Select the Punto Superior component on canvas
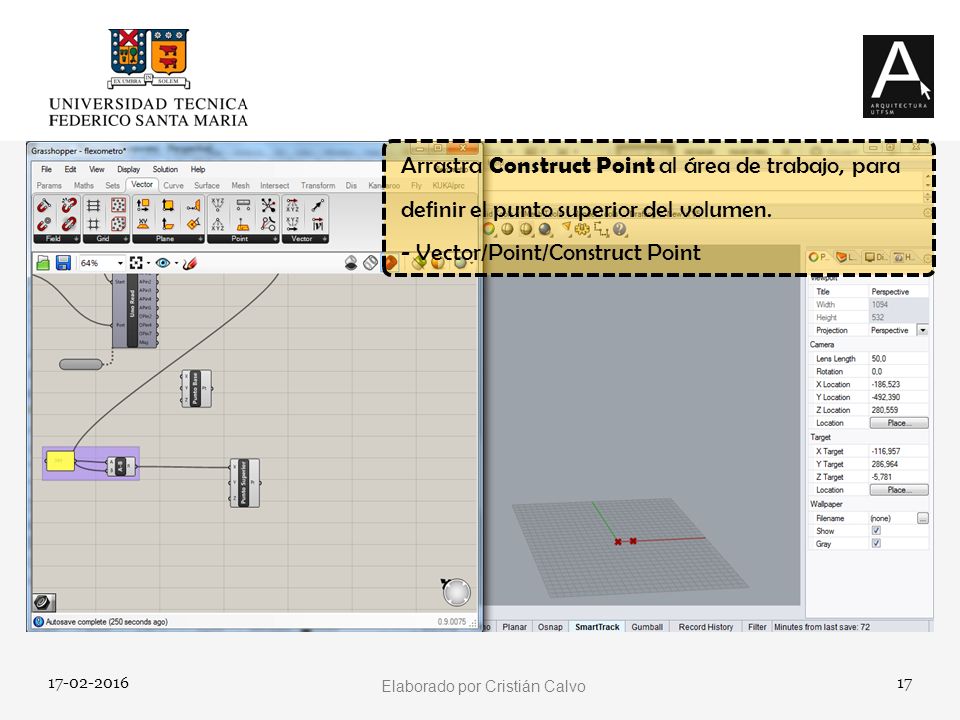This screenshot has width=960, height=720. click(x=244, y=482)
